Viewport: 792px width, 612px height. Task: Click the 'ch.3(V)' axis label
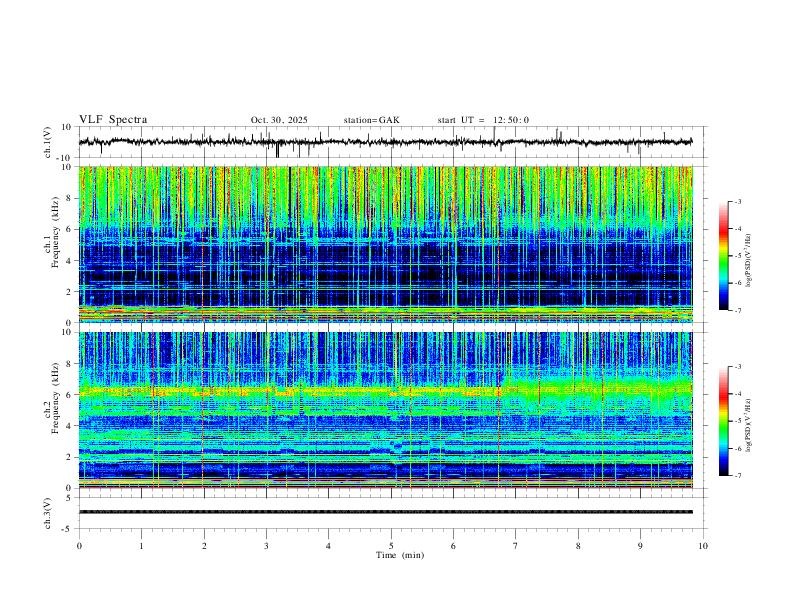[x=47, y=514]
